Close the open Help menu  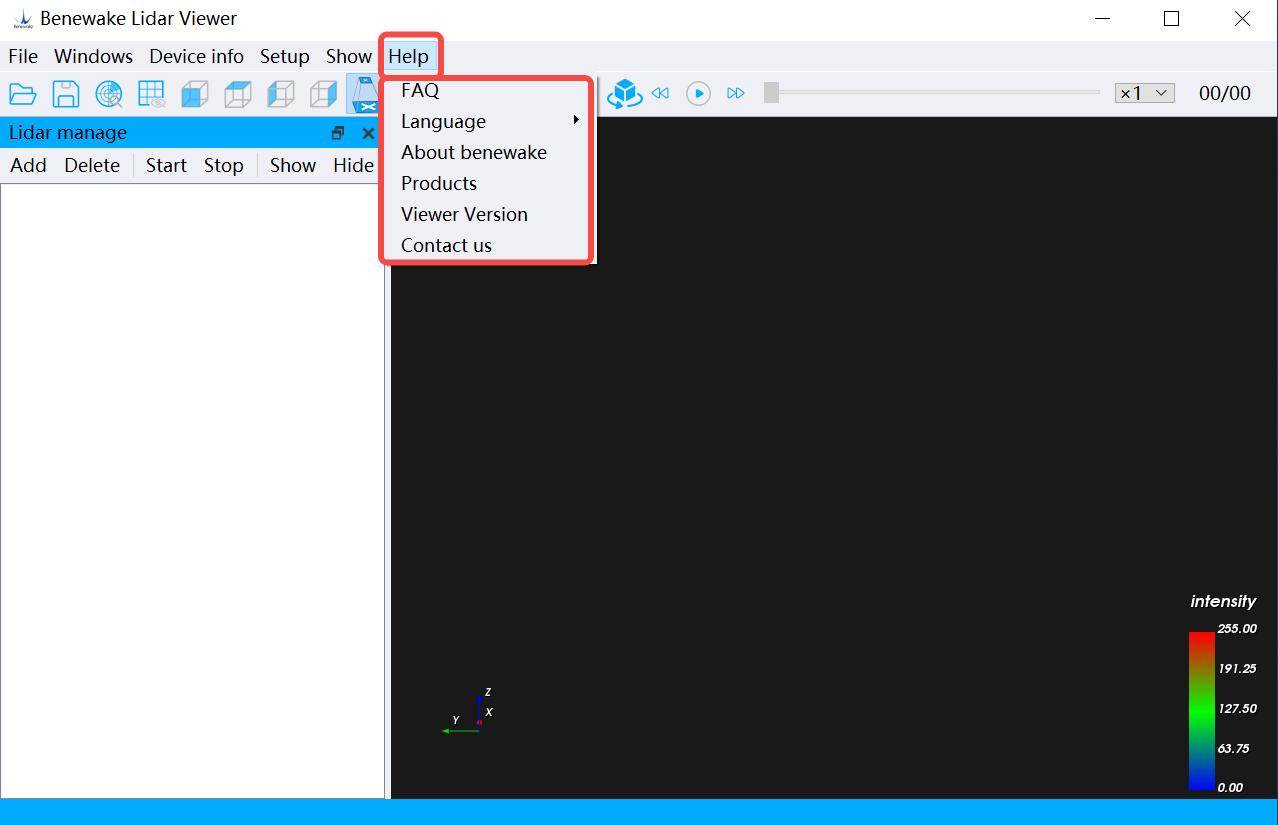409,56
